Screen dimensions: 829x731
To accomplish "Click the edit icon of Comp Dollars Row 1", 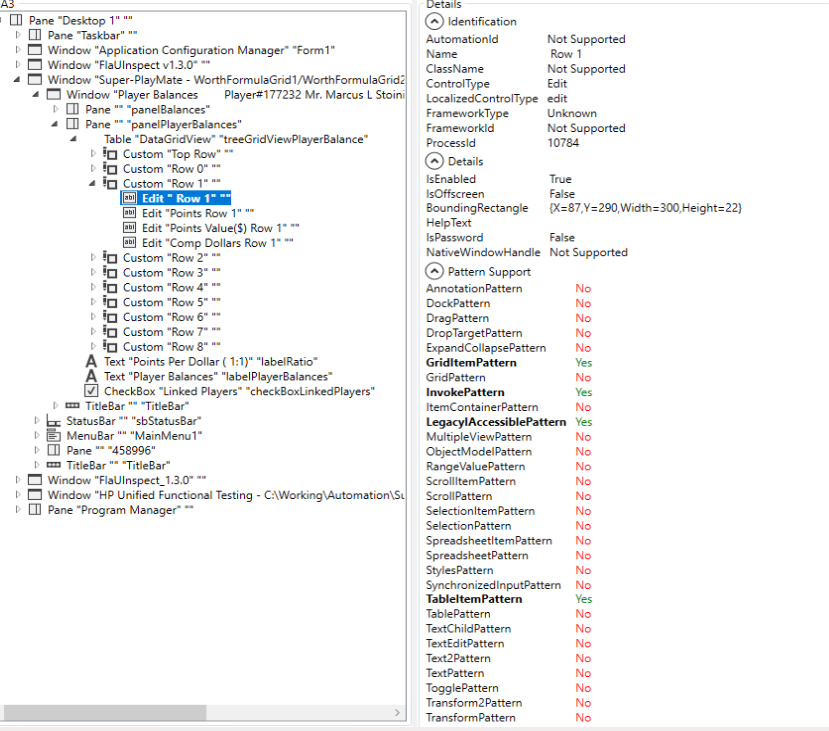I will [130, 242].
